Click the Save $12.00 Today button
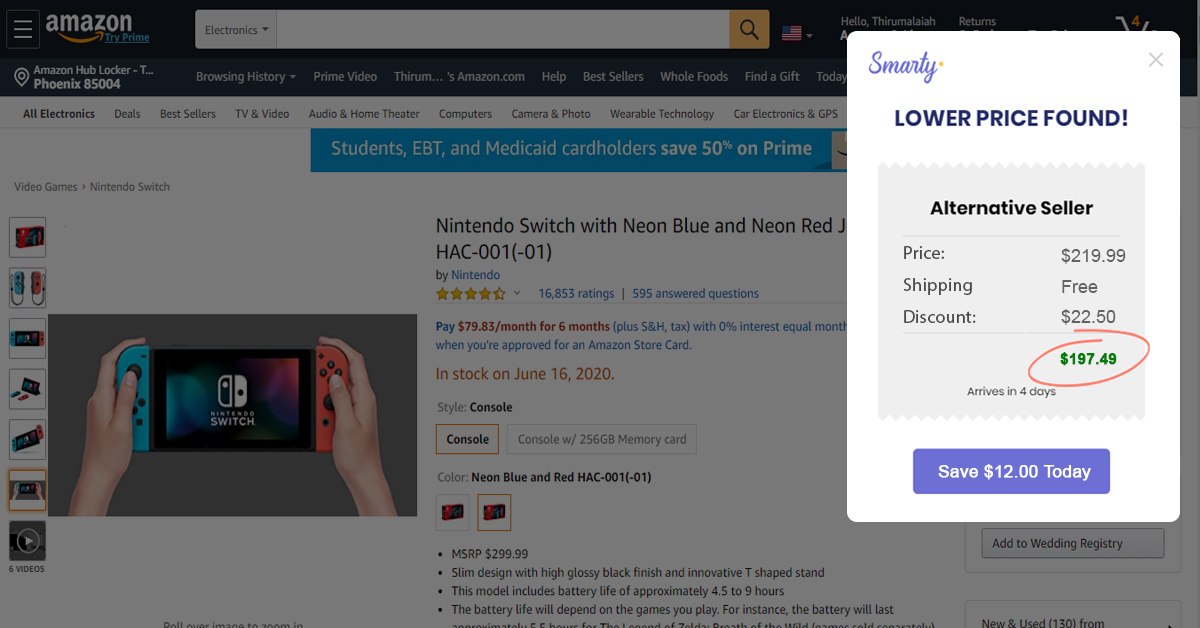Image resolution: width=1200 pixels, height=628 pixels. (x=1011, y=471)
